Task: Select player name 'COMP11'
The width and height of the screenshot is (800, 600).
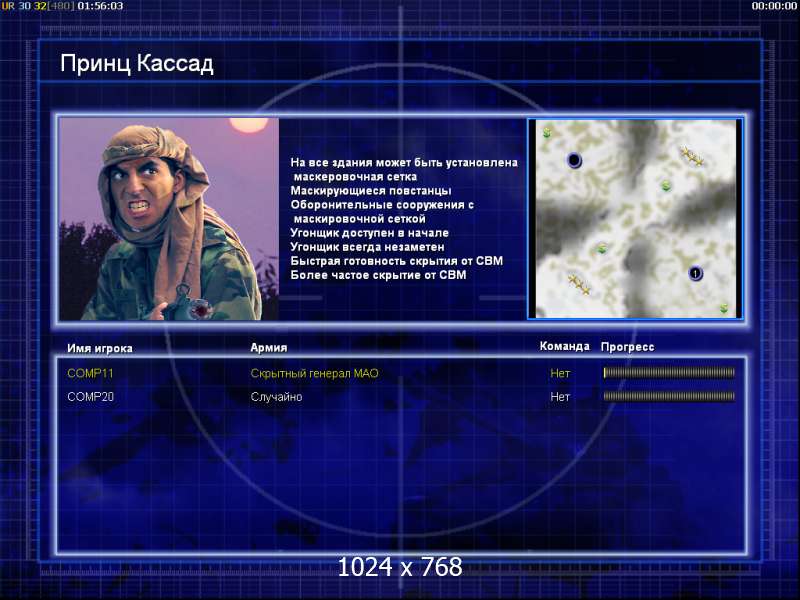Action: (x=90, y=373)
